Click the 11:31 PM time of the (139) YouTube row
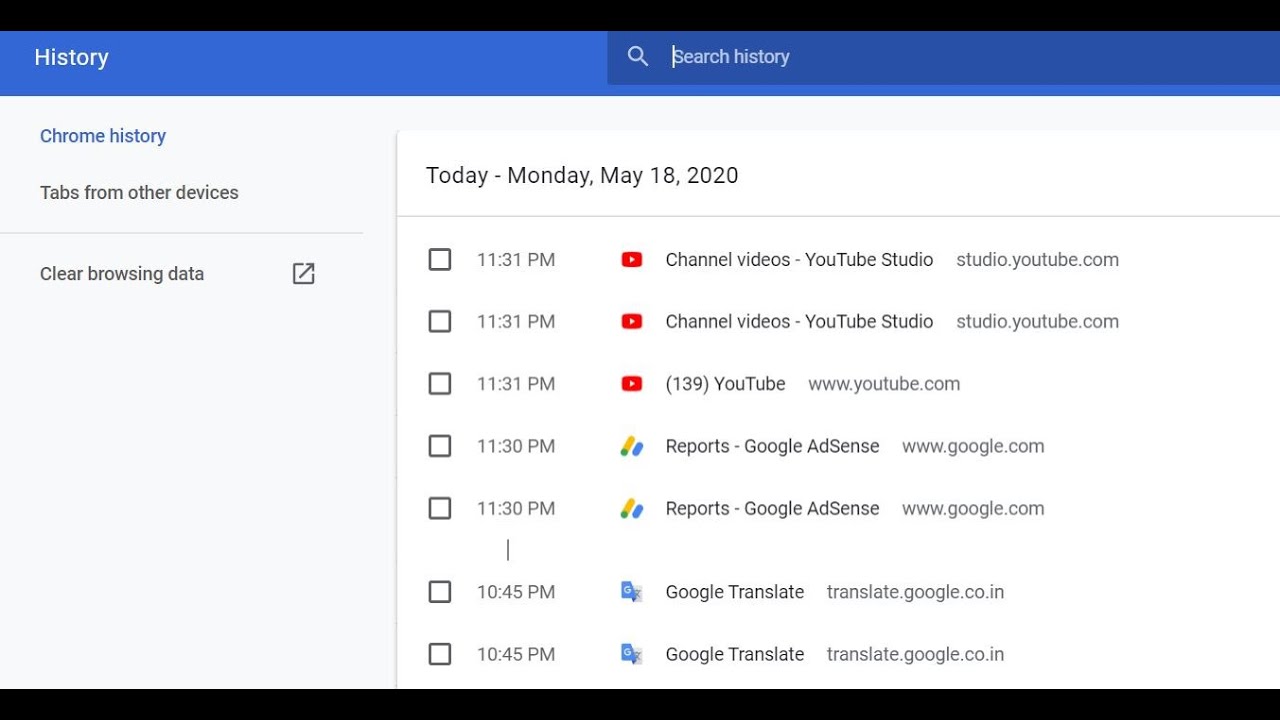1280x720 pixels. click(516, 384)
